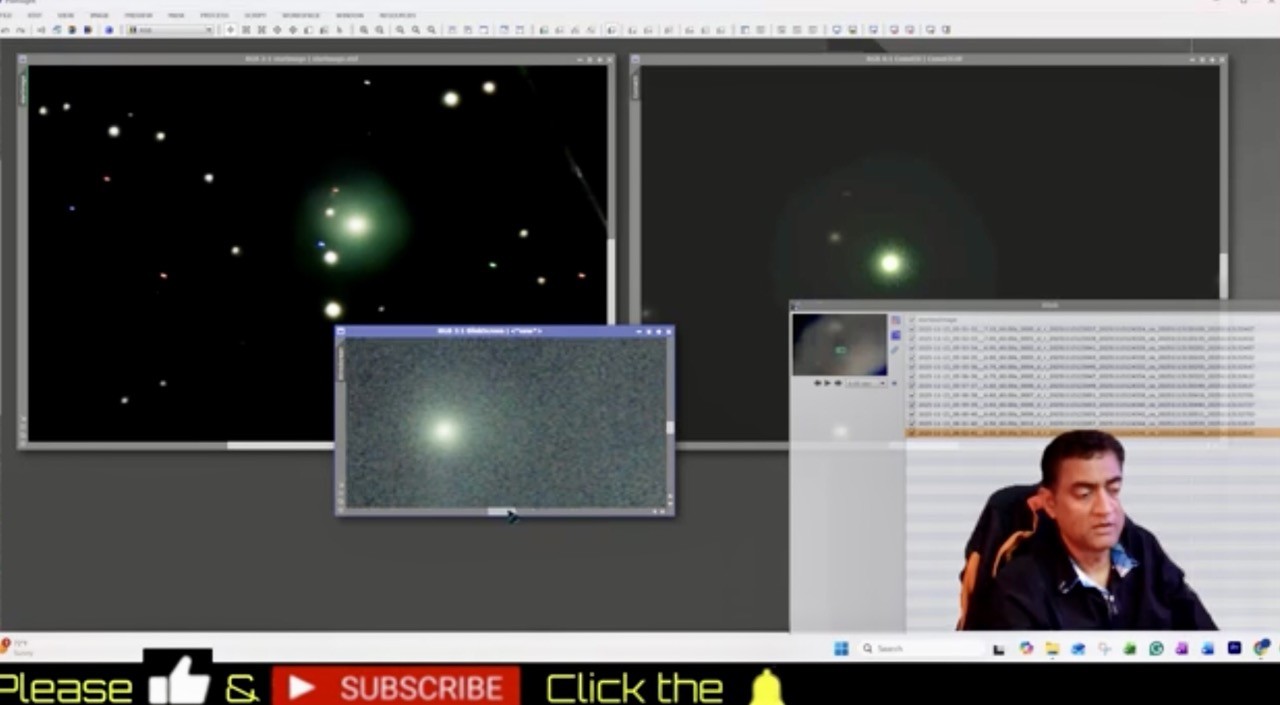Uncheck the masterImage entry in the Blink list
The image size is (1280, 705).
(x=910, y=319)
